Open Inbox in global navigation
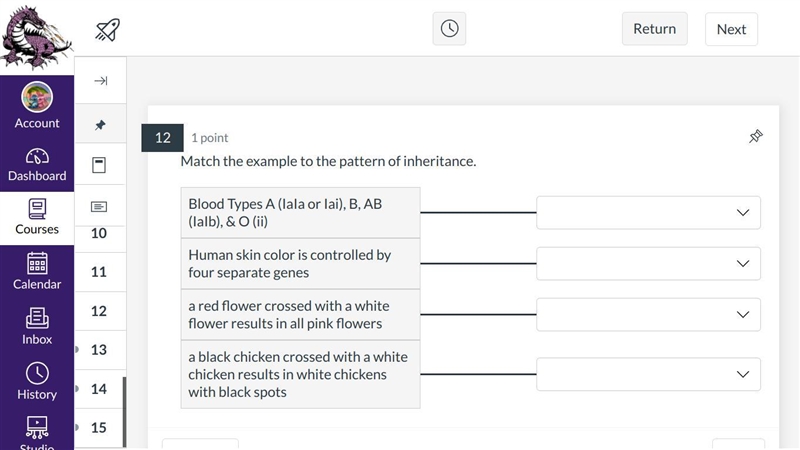The image size is (800, 450). coord(37,327)
